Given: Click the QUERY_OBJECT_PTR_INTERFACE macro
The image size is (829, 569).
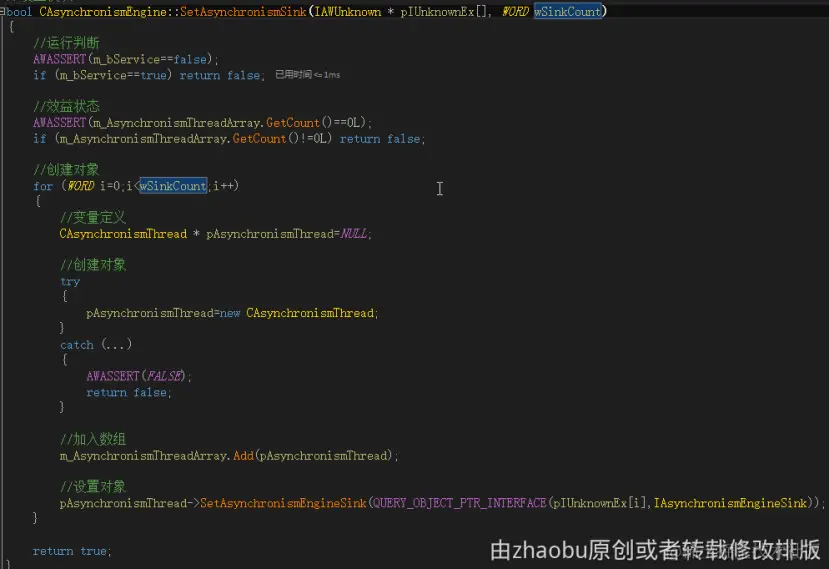Looking at the screenshot, I should point(459,503).
